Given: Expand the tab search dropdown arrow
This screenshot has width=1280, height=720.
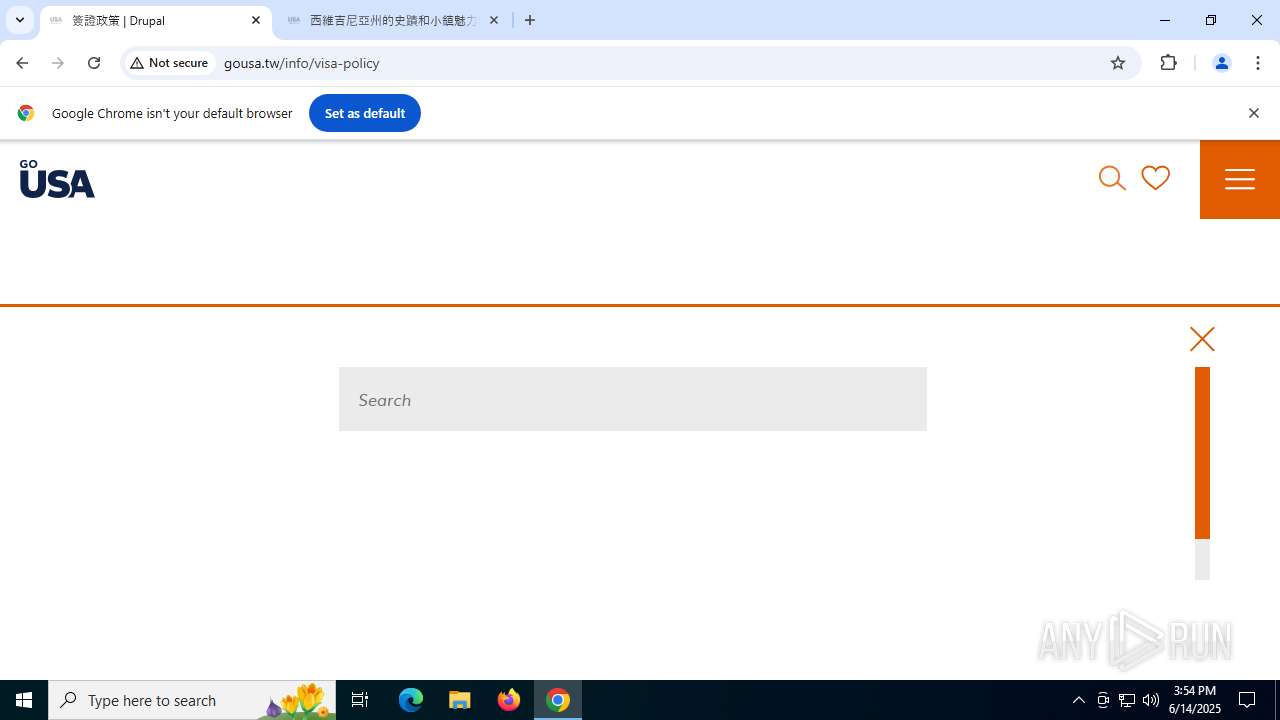Looking at the screenshot, I should click(x=20, y=20).
